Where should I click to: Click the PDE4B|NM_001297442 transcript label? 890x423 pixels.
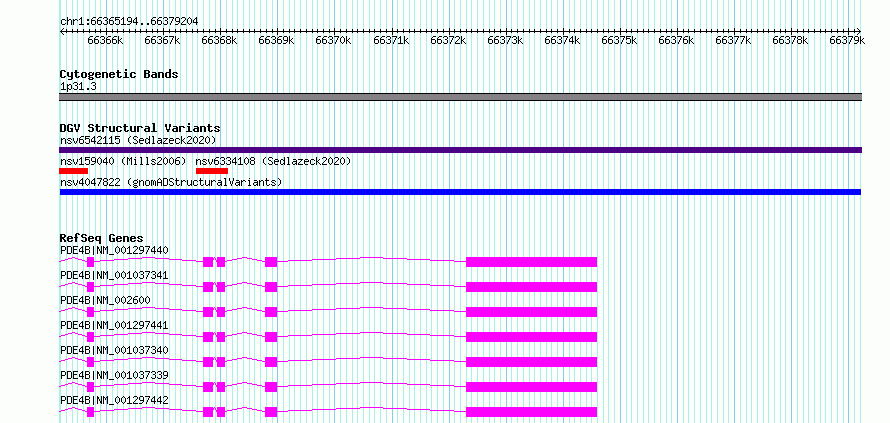click(x=114, y=401)
